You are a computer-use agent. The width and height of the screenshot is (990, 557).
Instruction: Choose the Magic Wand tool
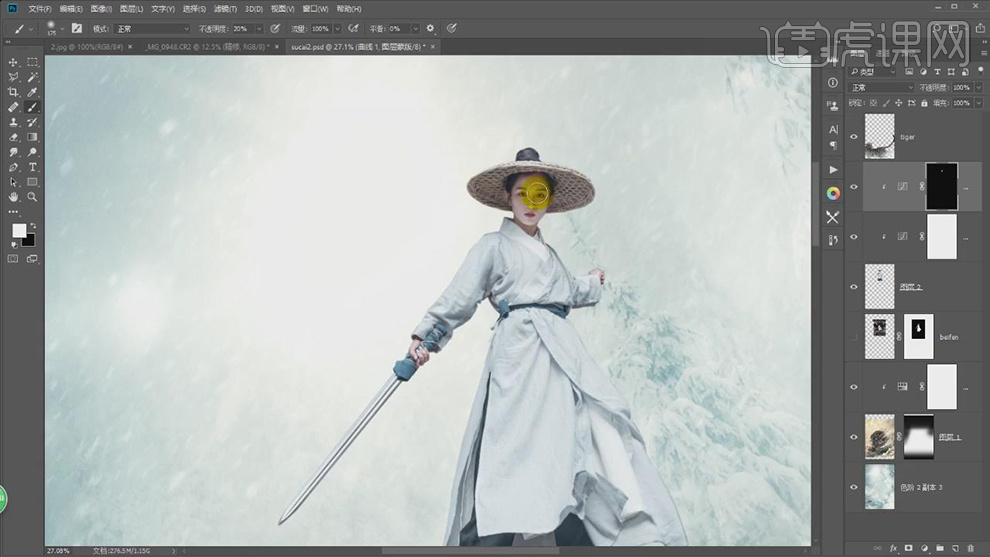point(33,77)
